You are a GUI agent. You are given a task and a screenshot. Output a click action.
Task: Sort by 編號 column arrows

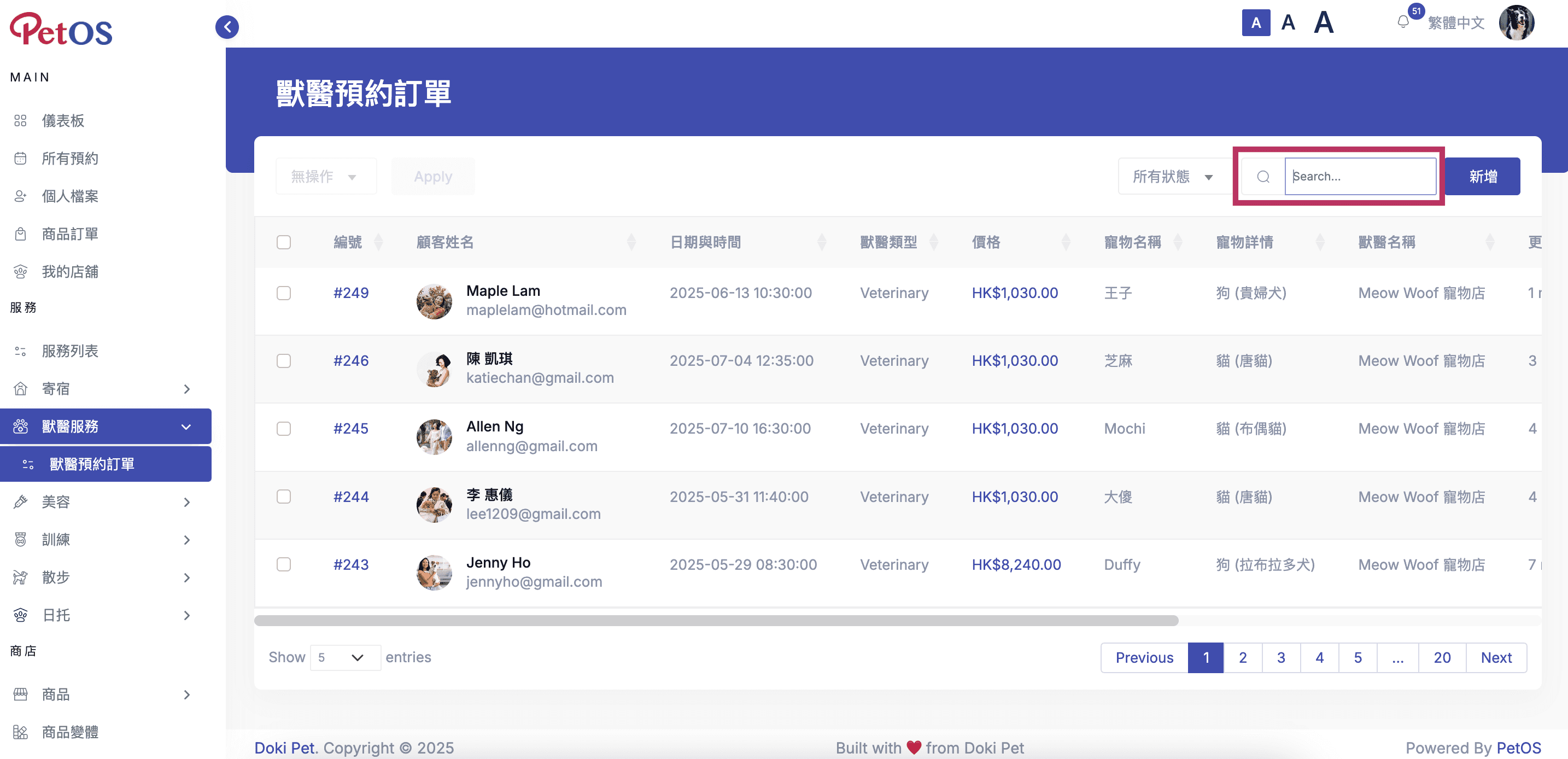coord(379,242)
